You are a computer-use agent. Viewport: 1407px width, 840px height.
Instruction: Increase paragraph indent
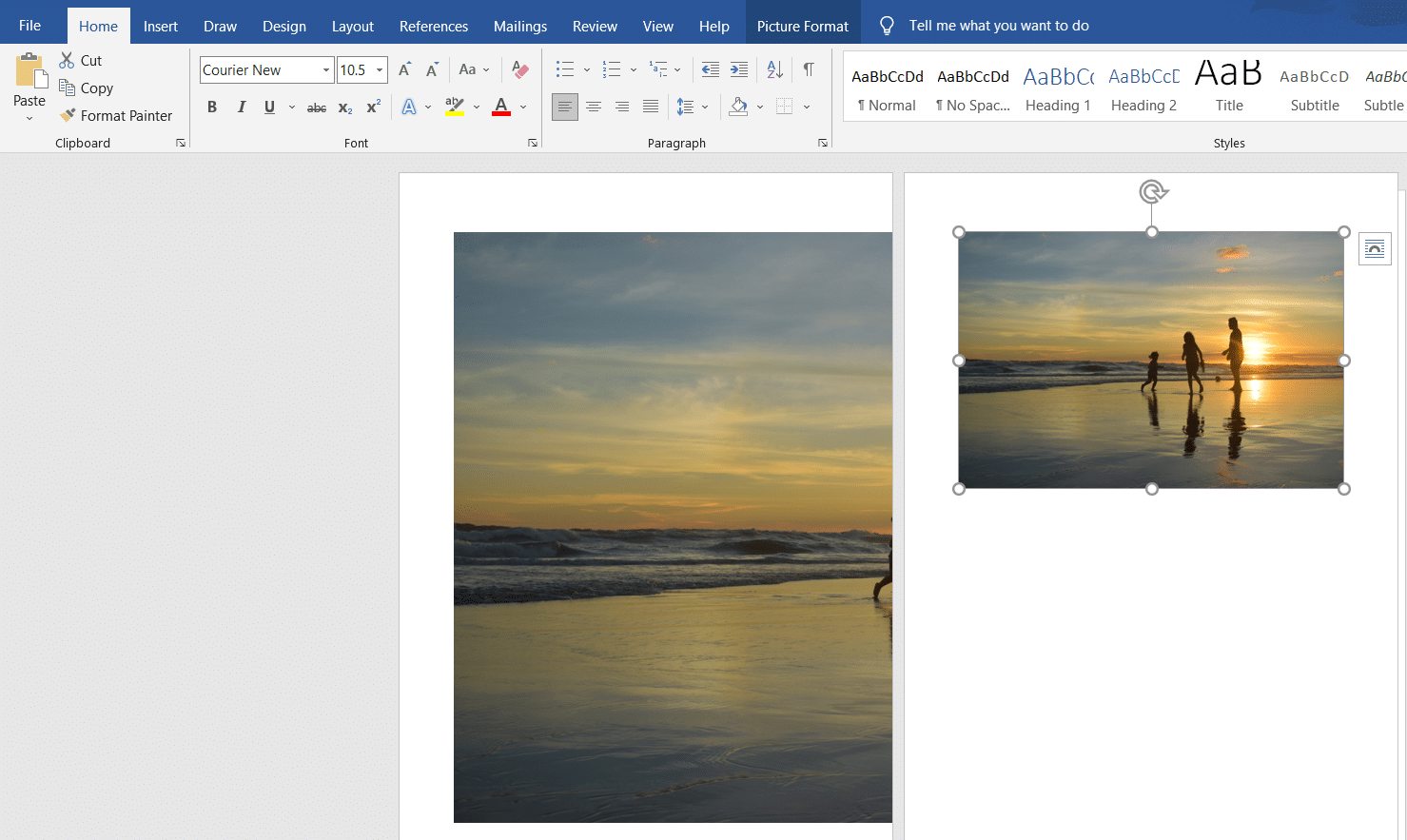coord(738,69)
